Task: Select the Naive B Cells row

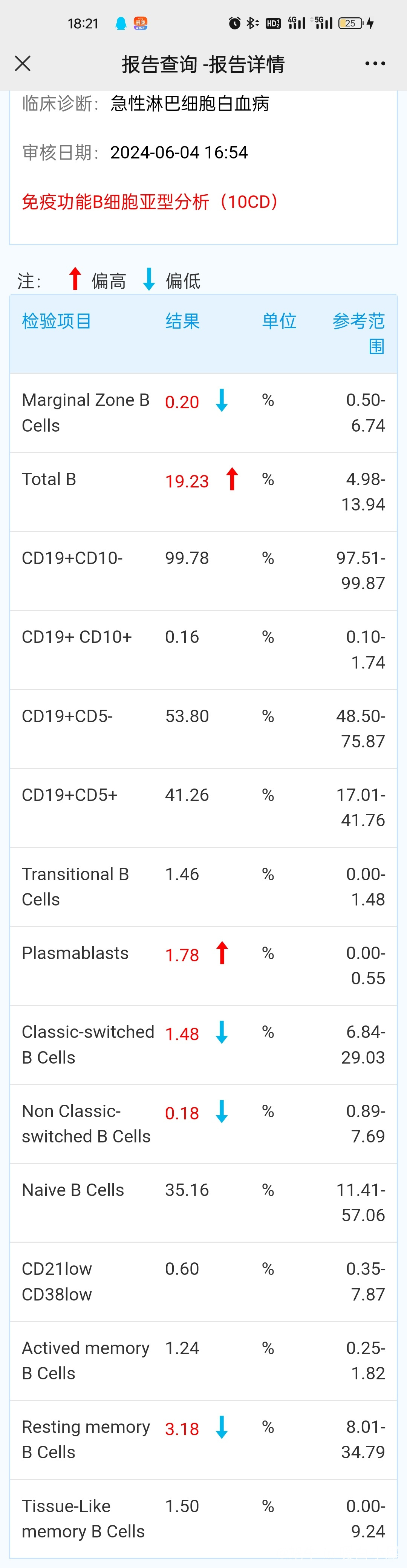Action: pyautogui.click(x=203, y=1203)
